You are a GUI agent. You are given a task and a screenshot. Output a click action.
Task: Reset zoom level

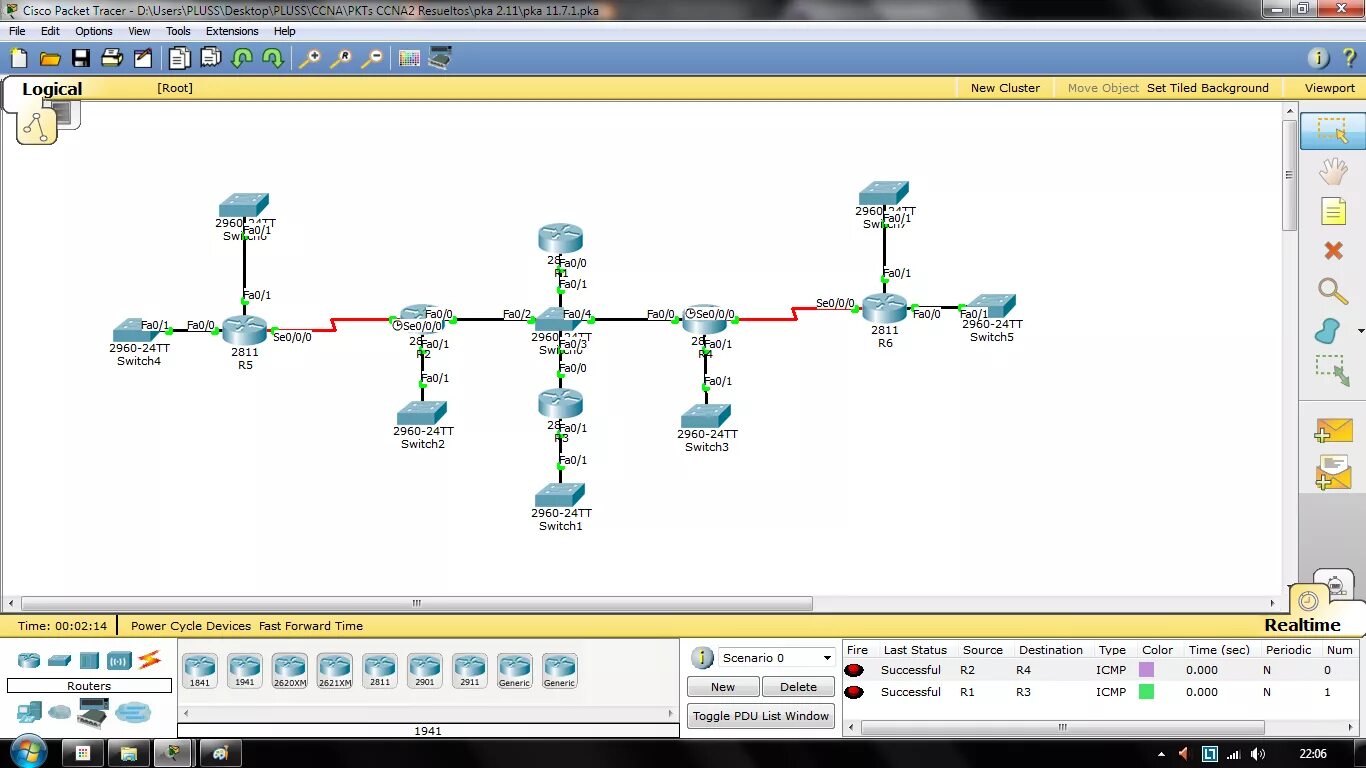coord(341,58)
